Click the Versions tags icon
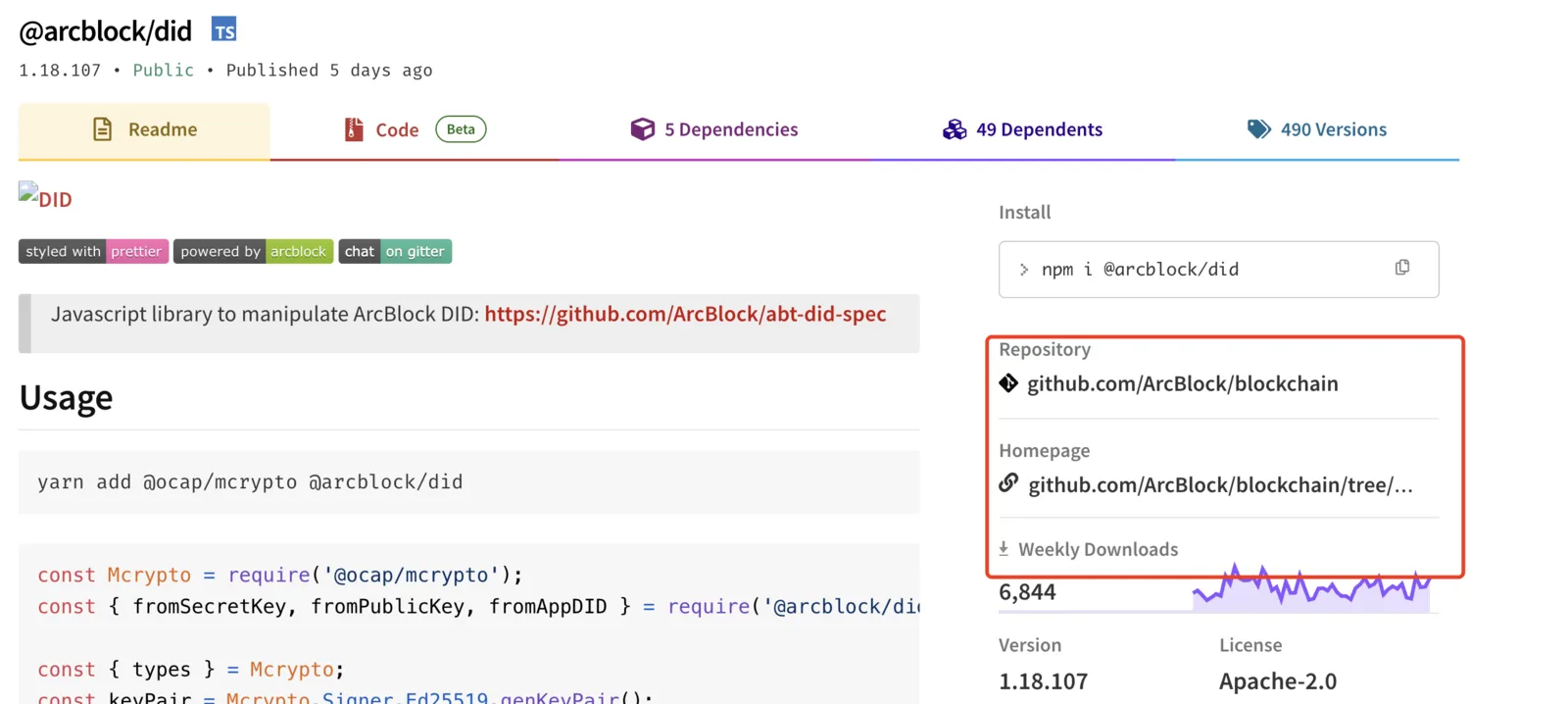Viewport: 1568px width, 704px height. point(1258,129)
